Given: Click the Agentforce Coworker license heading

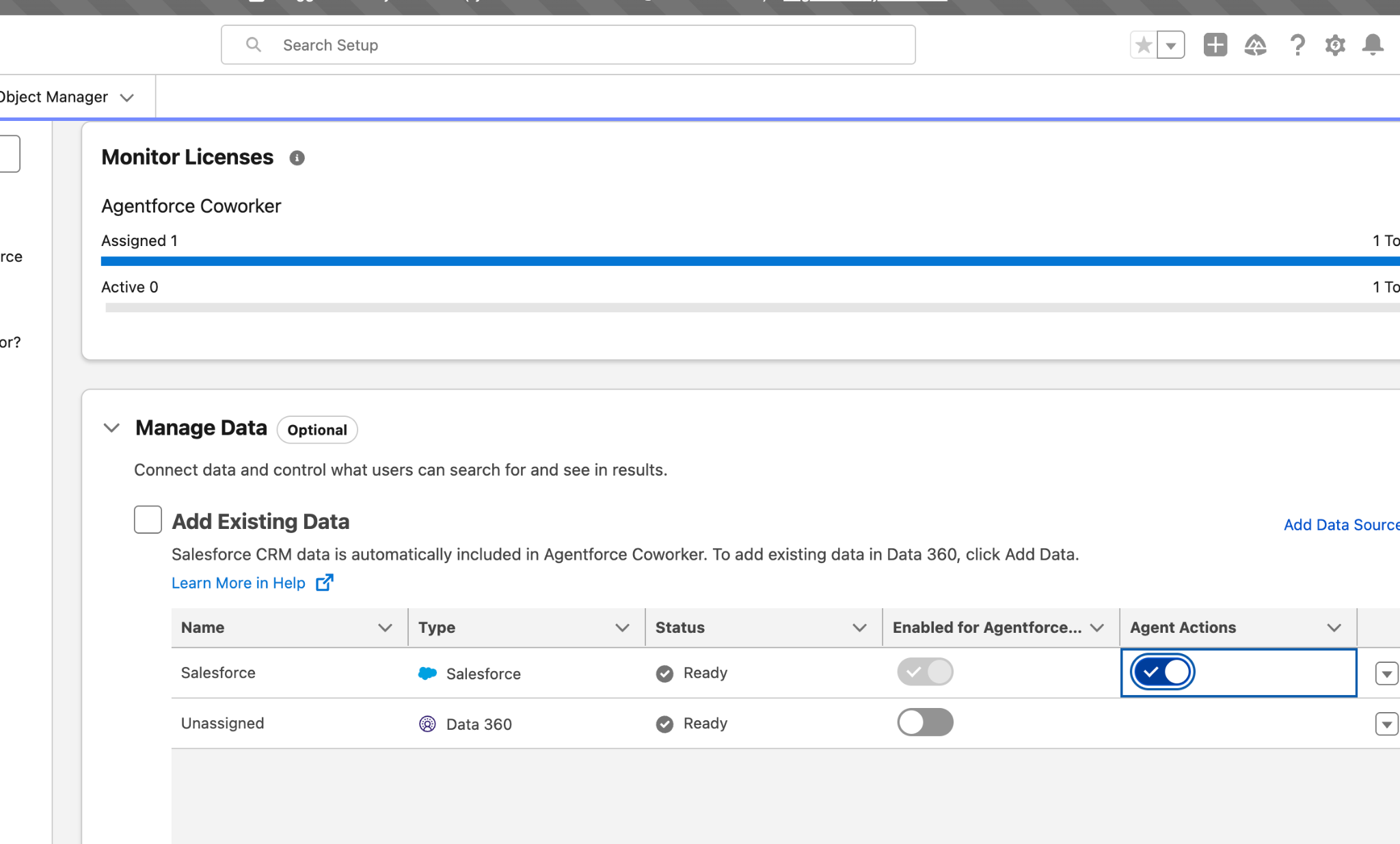Looking at the screenshot, I should [x=191, y=206].
